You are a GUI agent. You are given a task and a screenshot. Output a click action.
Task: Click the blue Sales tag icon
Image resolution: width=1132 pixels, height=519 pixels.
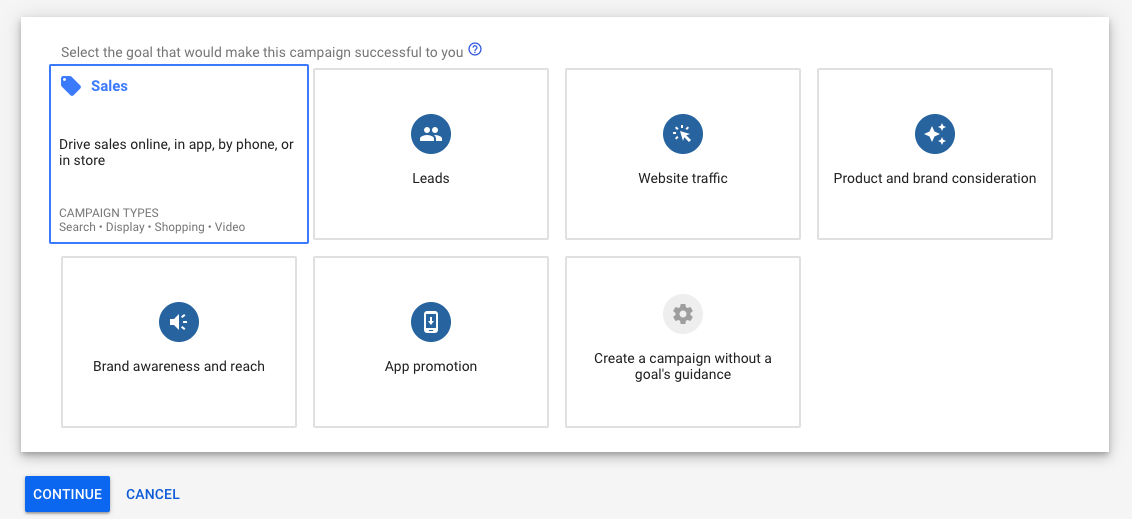click(x=71, y=86)
